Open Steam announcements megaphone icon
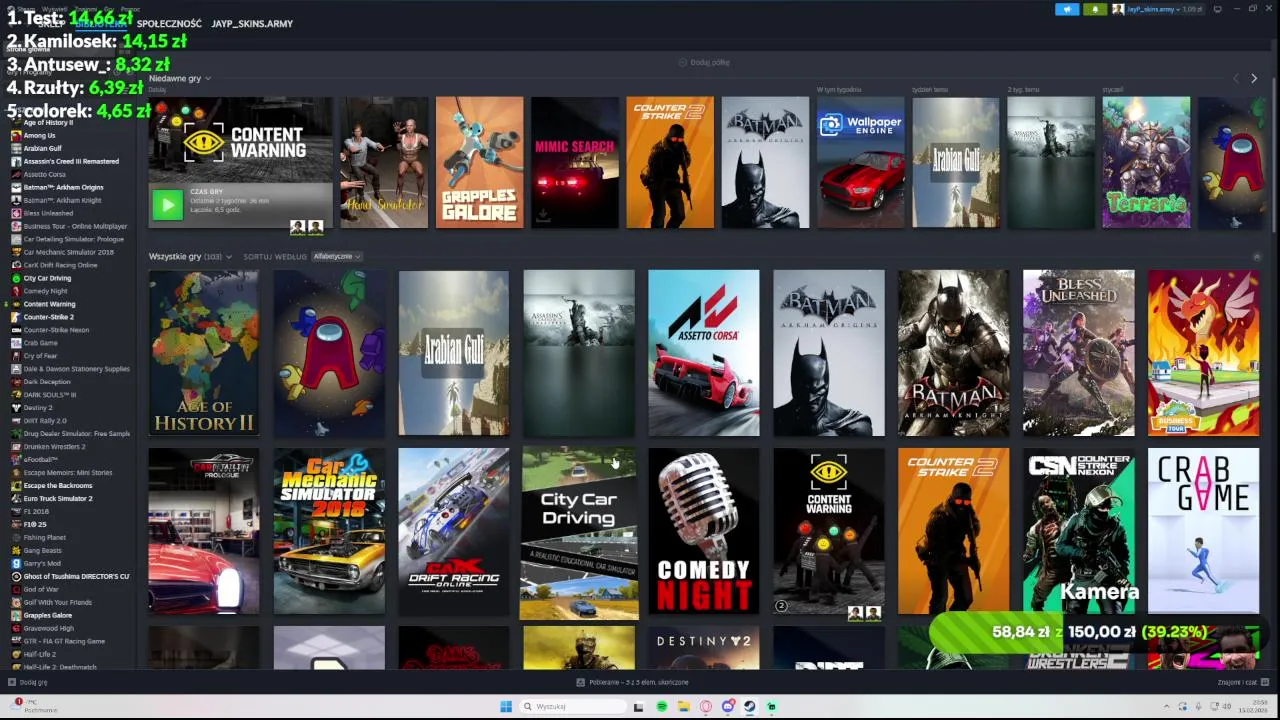This screenshot has height=720, width=1280. (1067, 9)
